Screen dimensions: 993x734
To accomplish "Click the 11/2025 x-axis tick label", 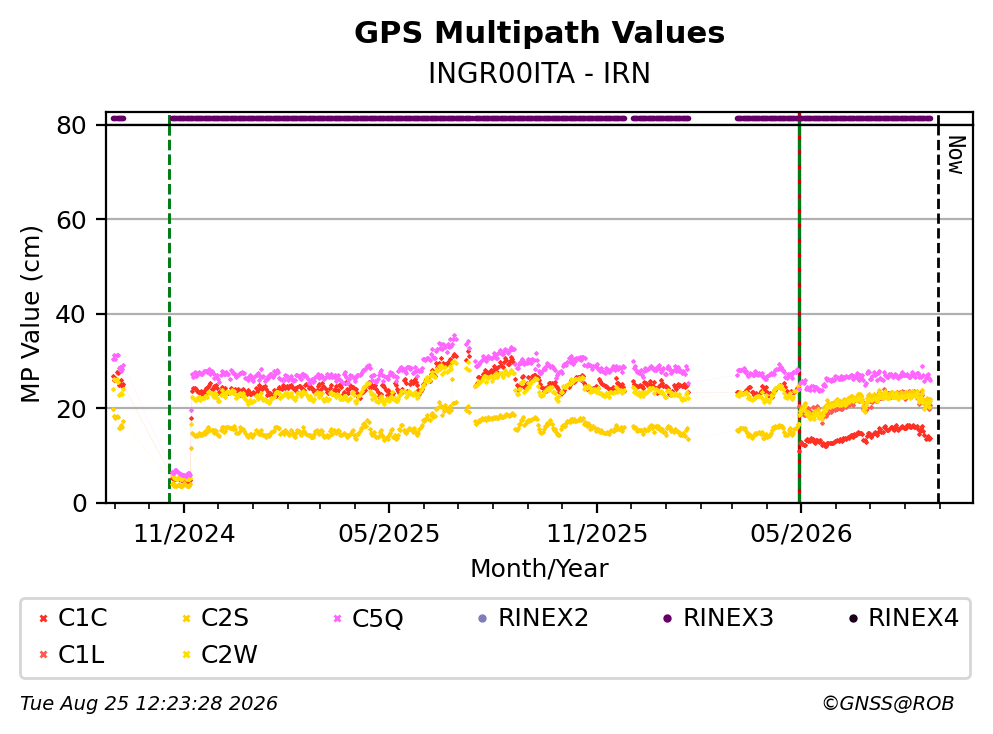I will tap(597, 534).
